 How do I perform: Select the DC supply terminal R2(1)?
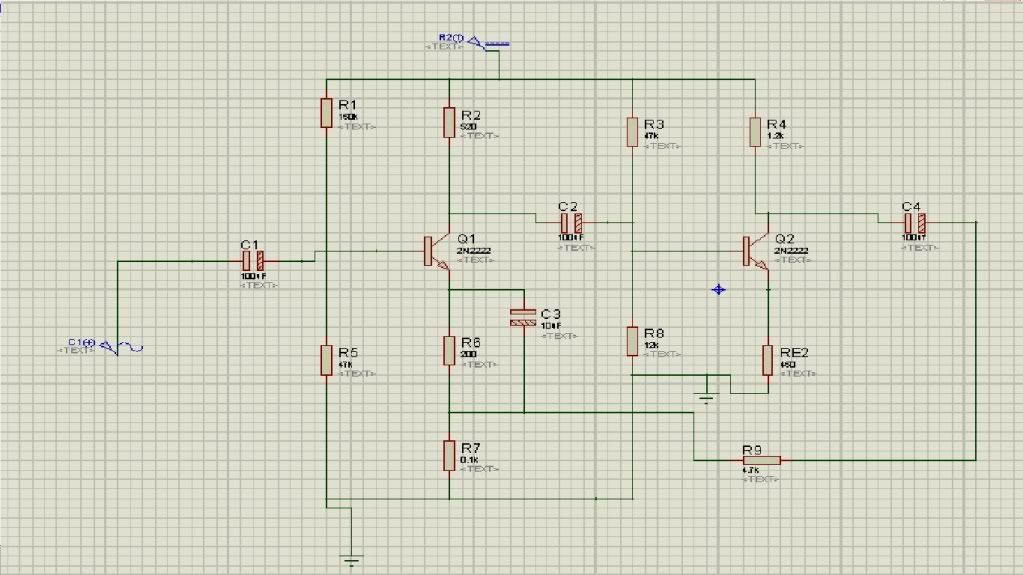coord(489,44)
